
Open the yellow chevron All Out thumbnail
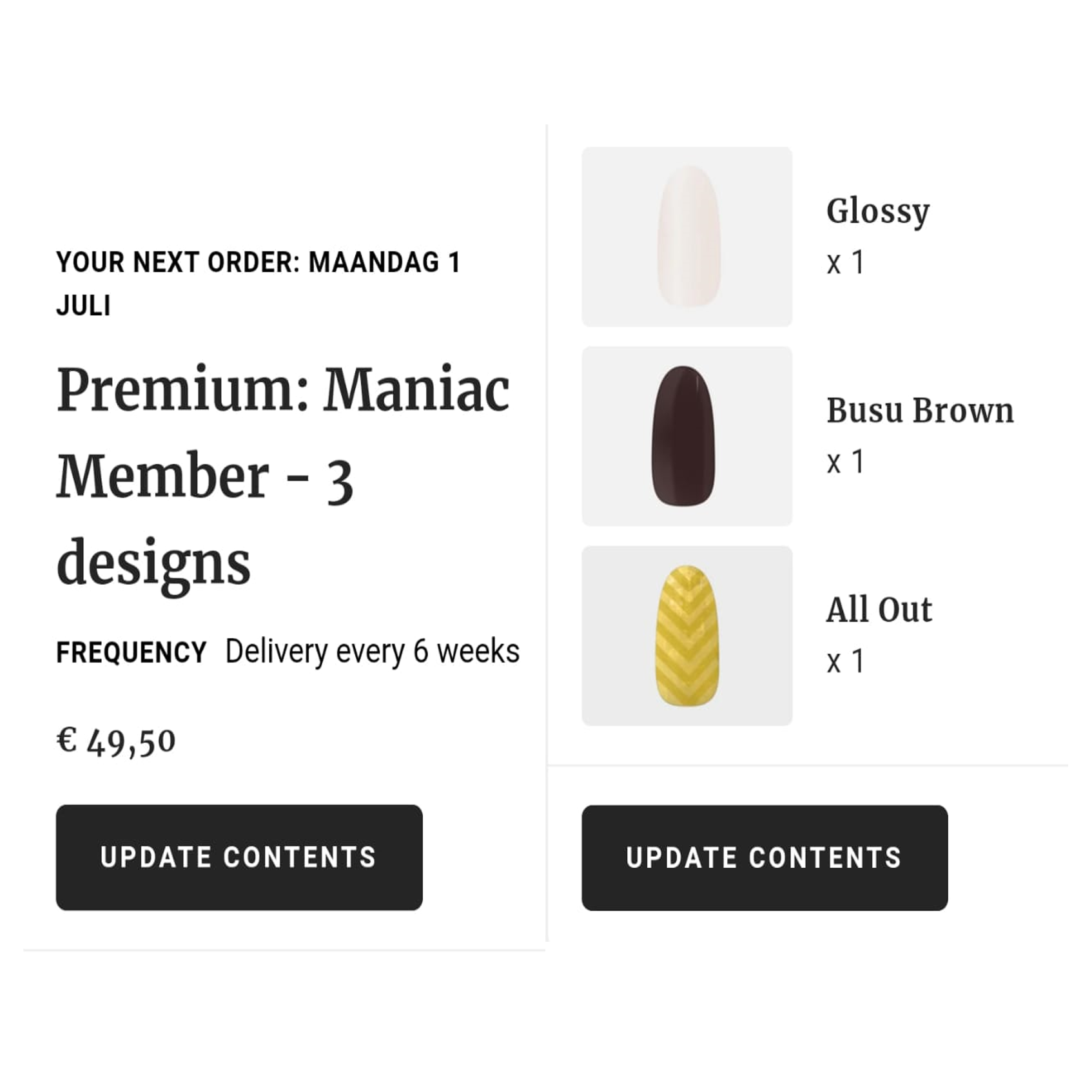pyautogui.click(x=687, y=636)
